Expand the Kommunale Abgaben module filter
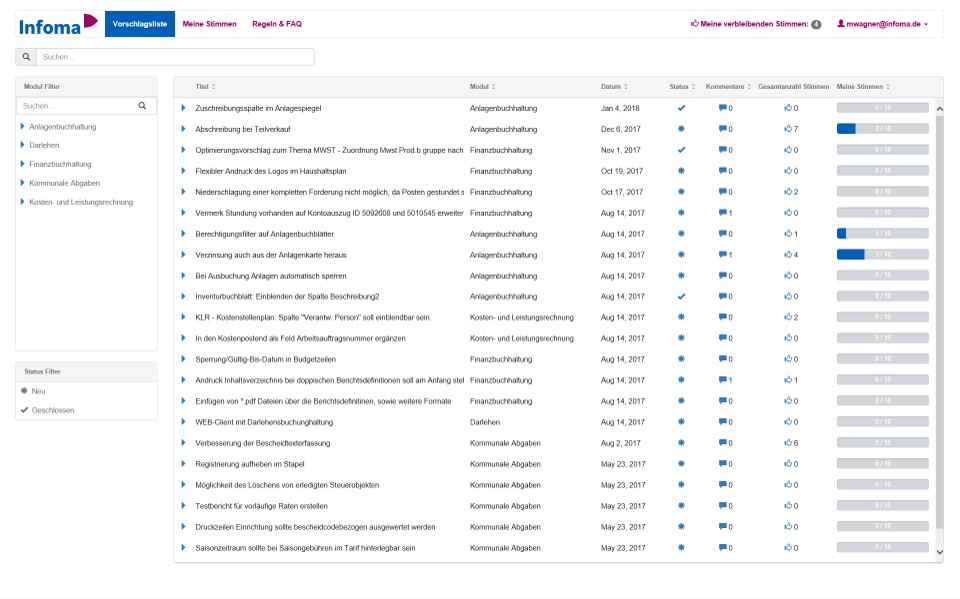Viewport: 960px width, 599px height. 23,183
